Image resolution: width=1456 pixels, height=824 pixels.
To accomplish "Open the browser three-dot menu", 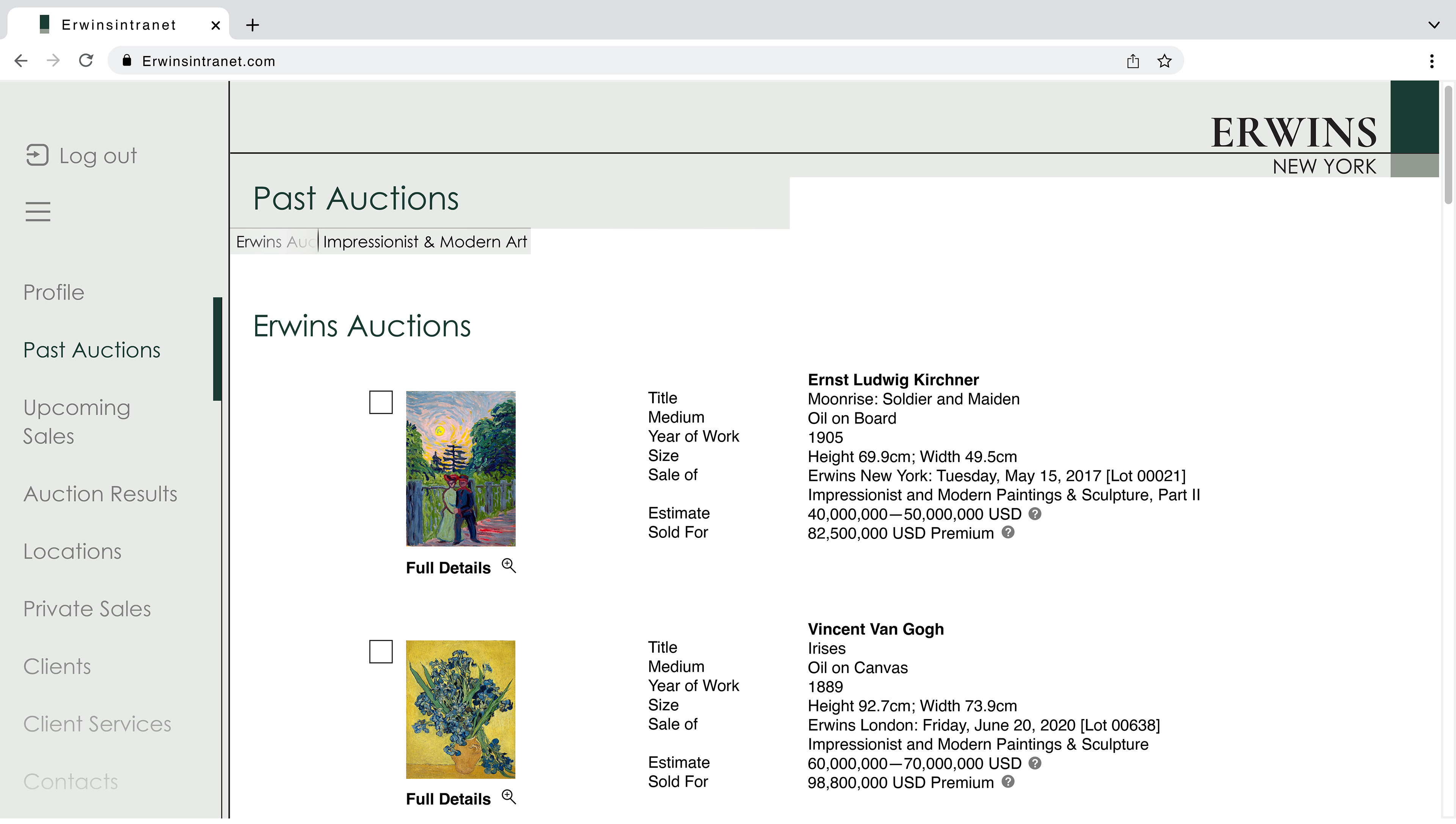I will [x=1432, y=61].
